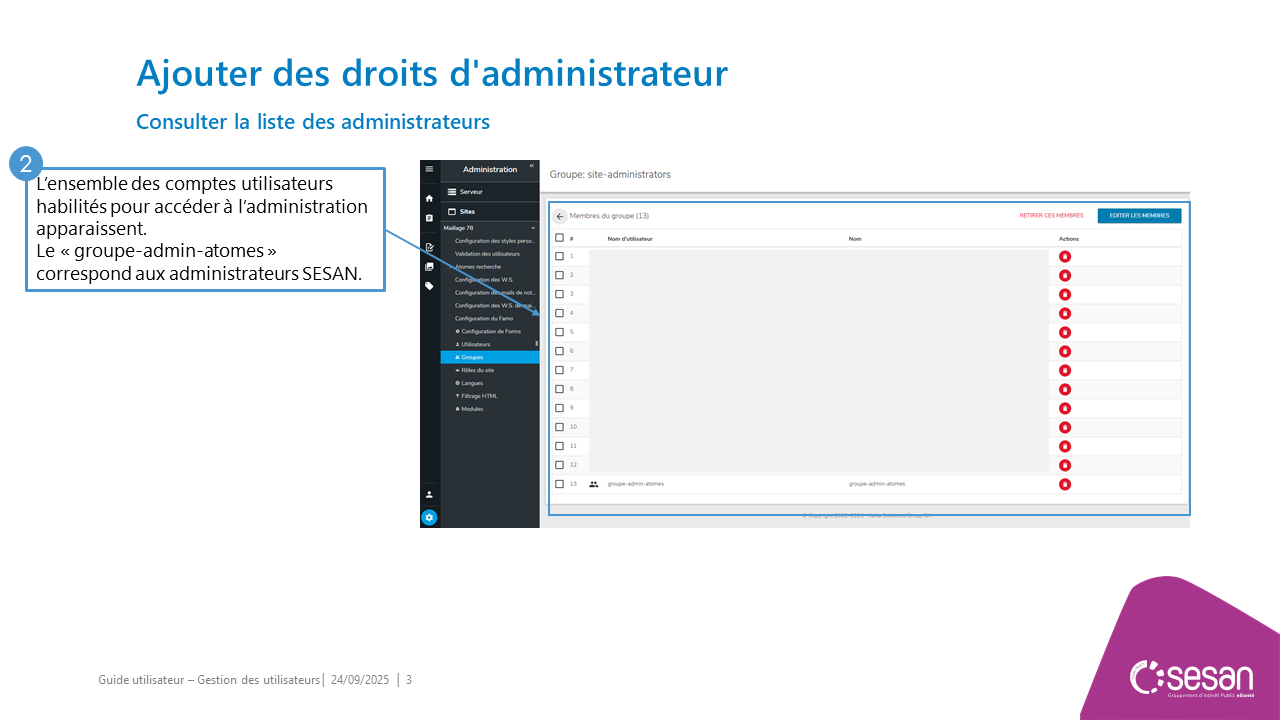
Task: Check the checkbox for row 5
Action: pos(560,332)
